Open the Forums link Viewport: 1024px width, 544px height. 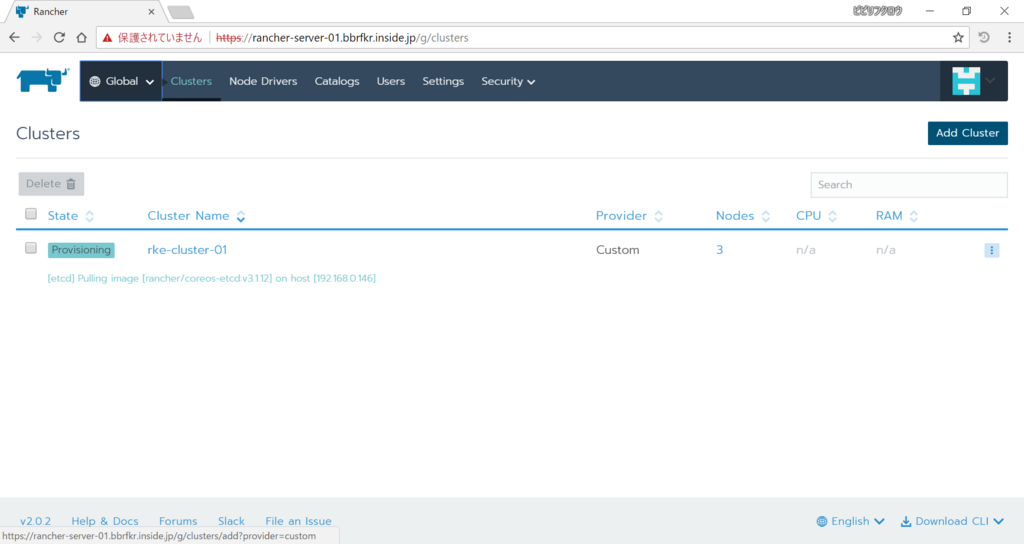(x=178, y=521)
